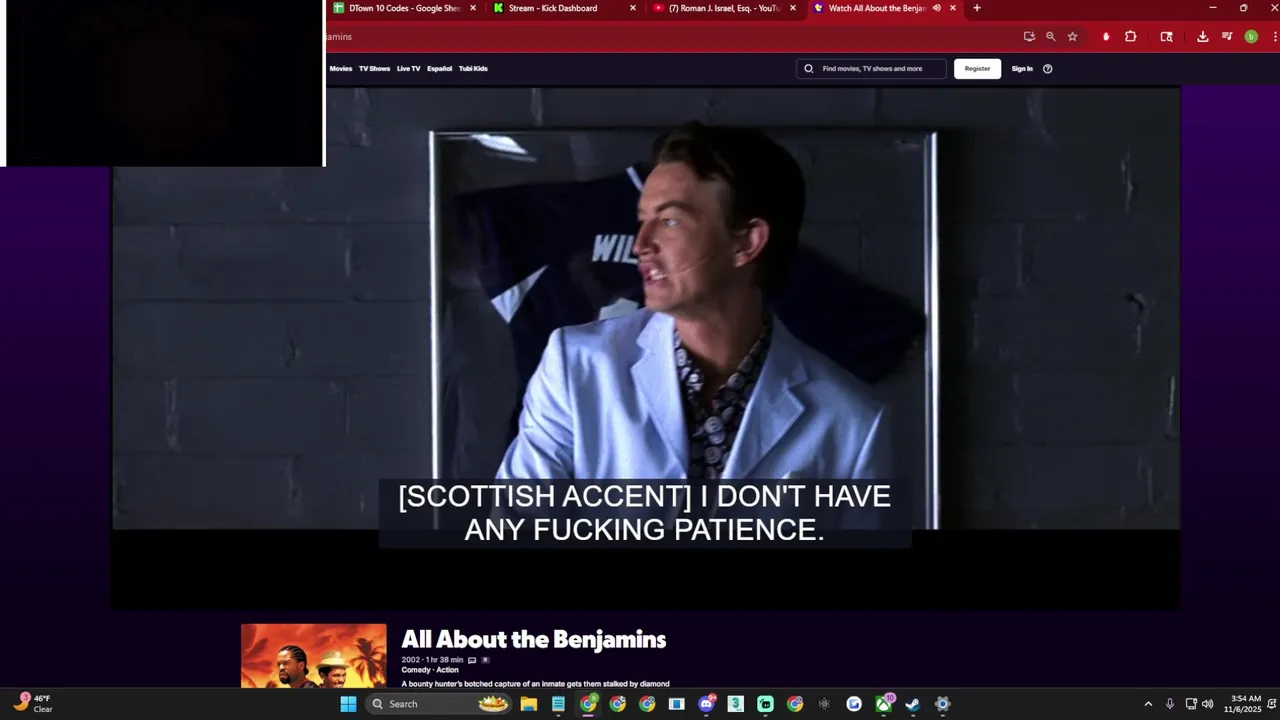This screenshot has width=1280, height=720.
Task: Open the Xbox app in taskbar
Action: pyautogui.click(x=883, y=704)
